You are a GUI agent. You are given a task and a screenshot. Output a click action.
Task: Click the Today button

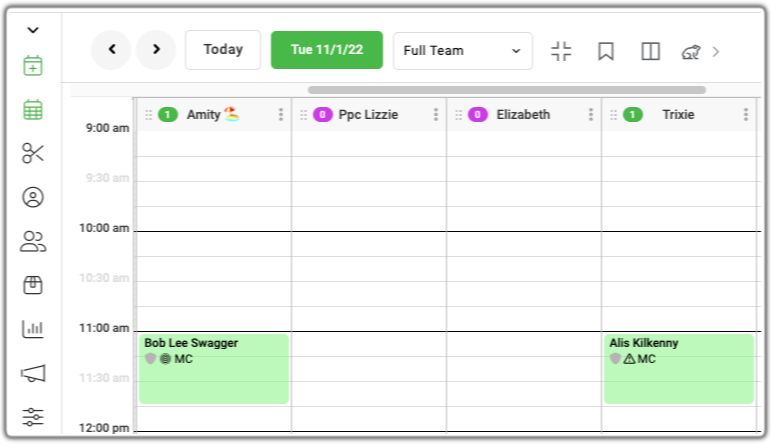(x=223, y=50)
